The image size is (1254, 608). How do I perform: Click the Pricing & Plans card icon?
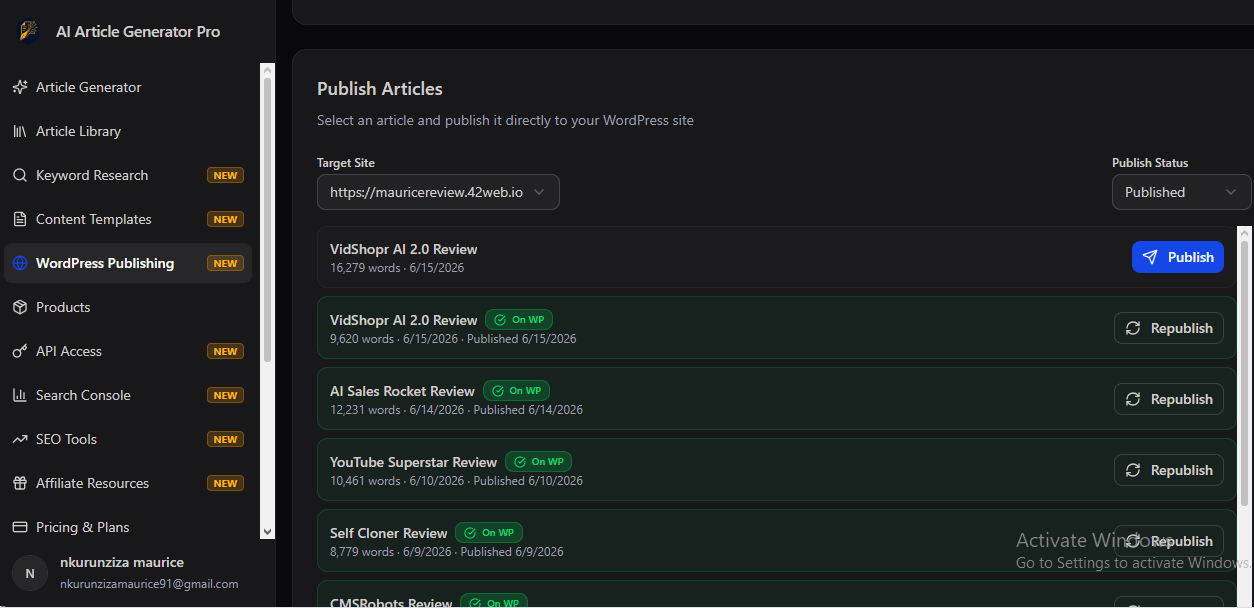click(x=19, y=527)
